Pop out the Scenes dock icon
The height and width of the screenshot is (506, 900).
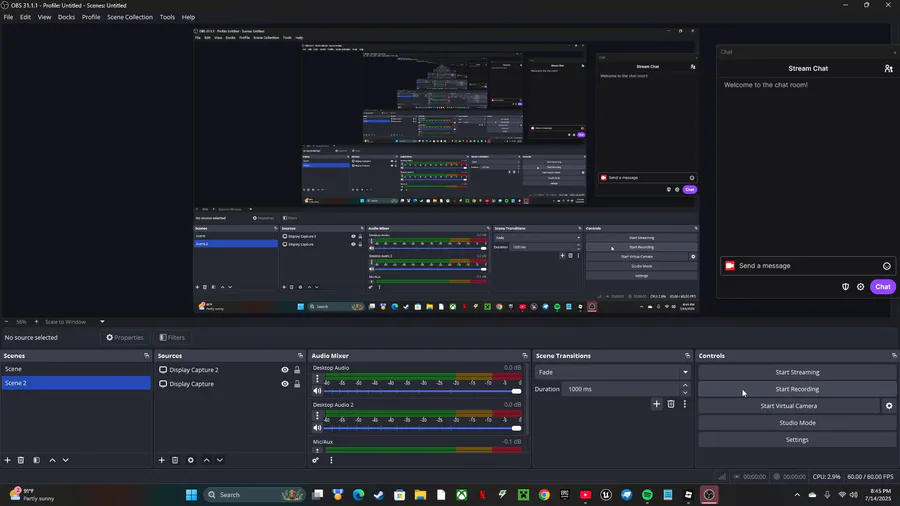pyautogui.click(x=146, y=356)
